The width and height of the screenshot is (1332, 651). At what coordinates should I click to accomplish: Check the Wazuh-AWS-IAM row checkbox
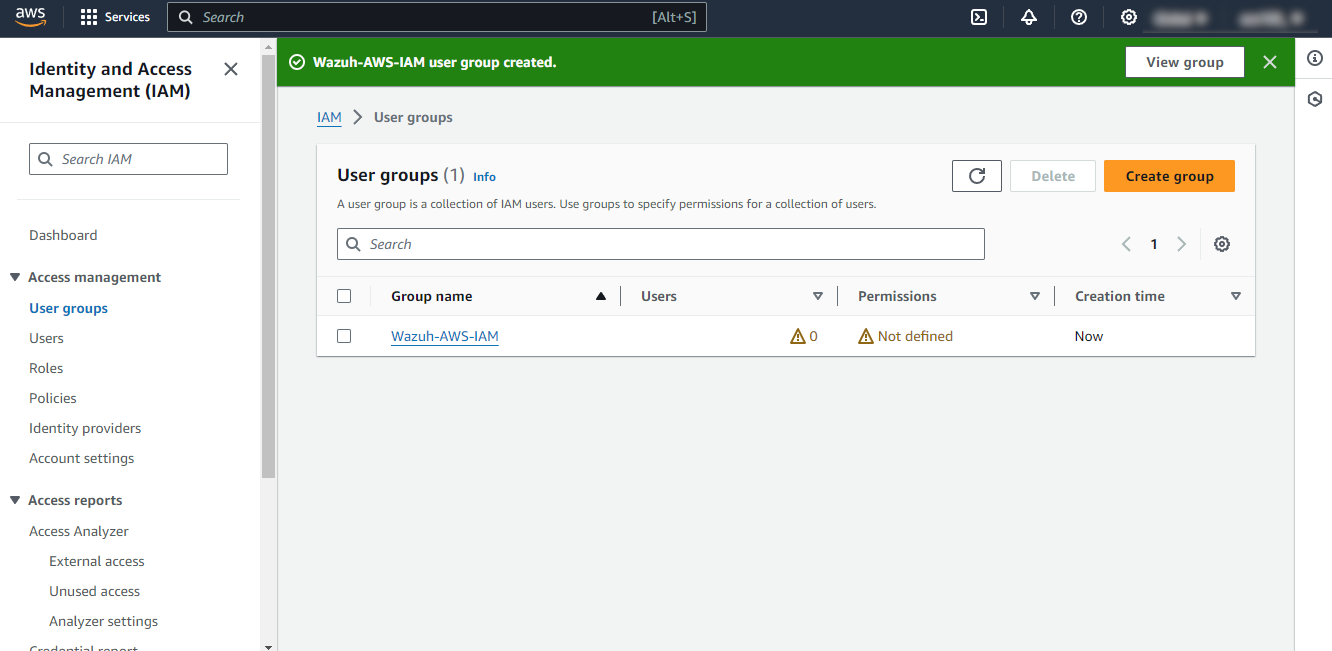point(344,336)
